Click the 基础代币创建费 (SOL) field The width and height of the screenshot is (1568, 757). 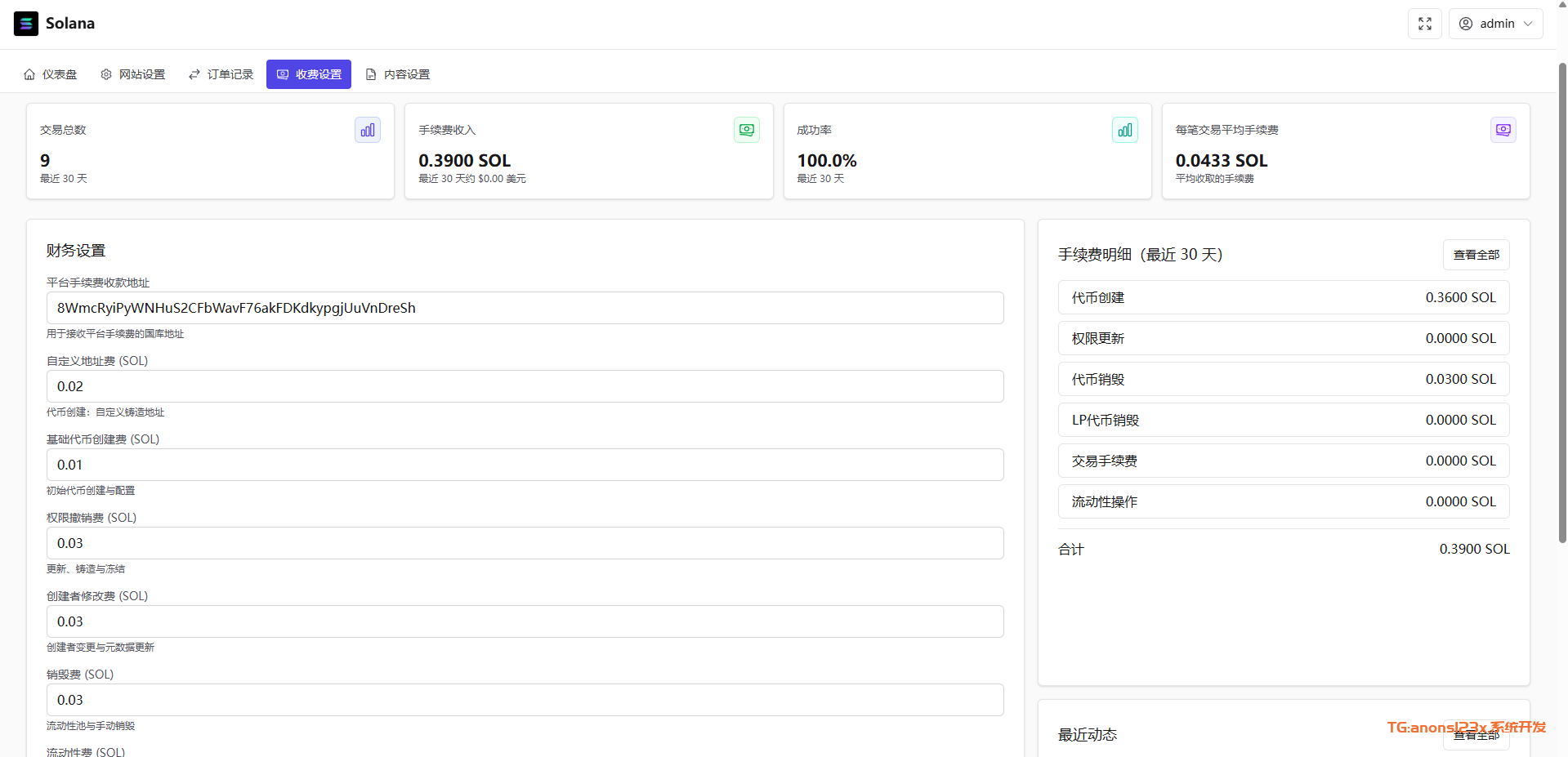point(525,465)
